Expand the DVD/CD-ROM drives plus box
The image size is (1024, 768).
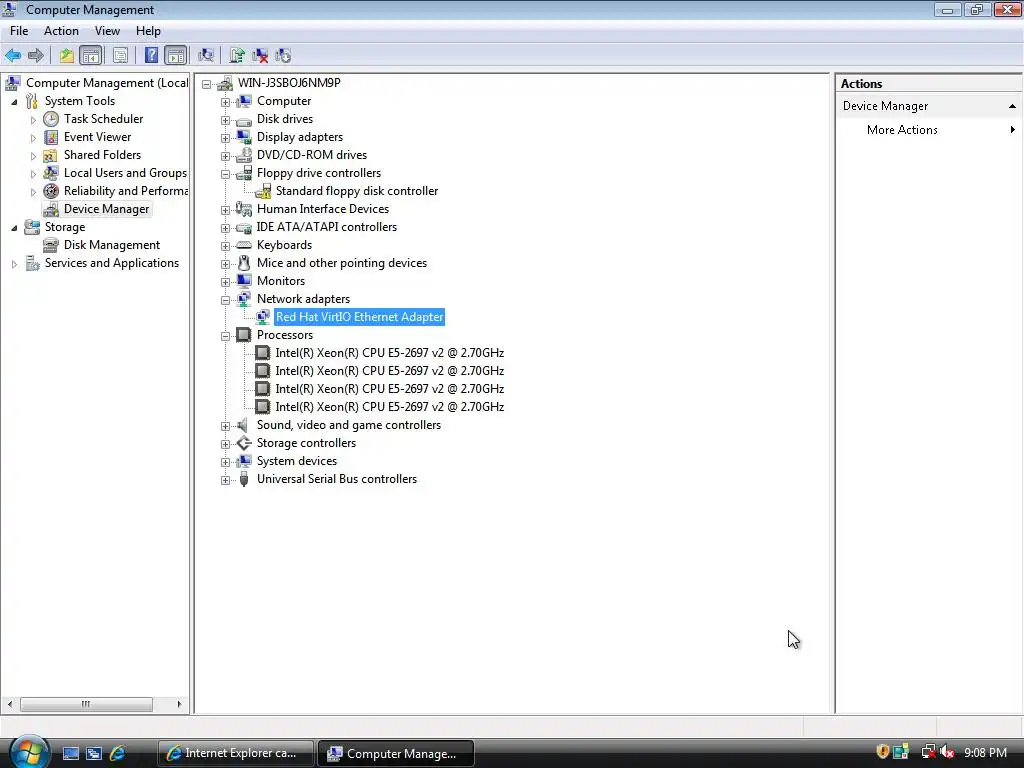[225, 156]
